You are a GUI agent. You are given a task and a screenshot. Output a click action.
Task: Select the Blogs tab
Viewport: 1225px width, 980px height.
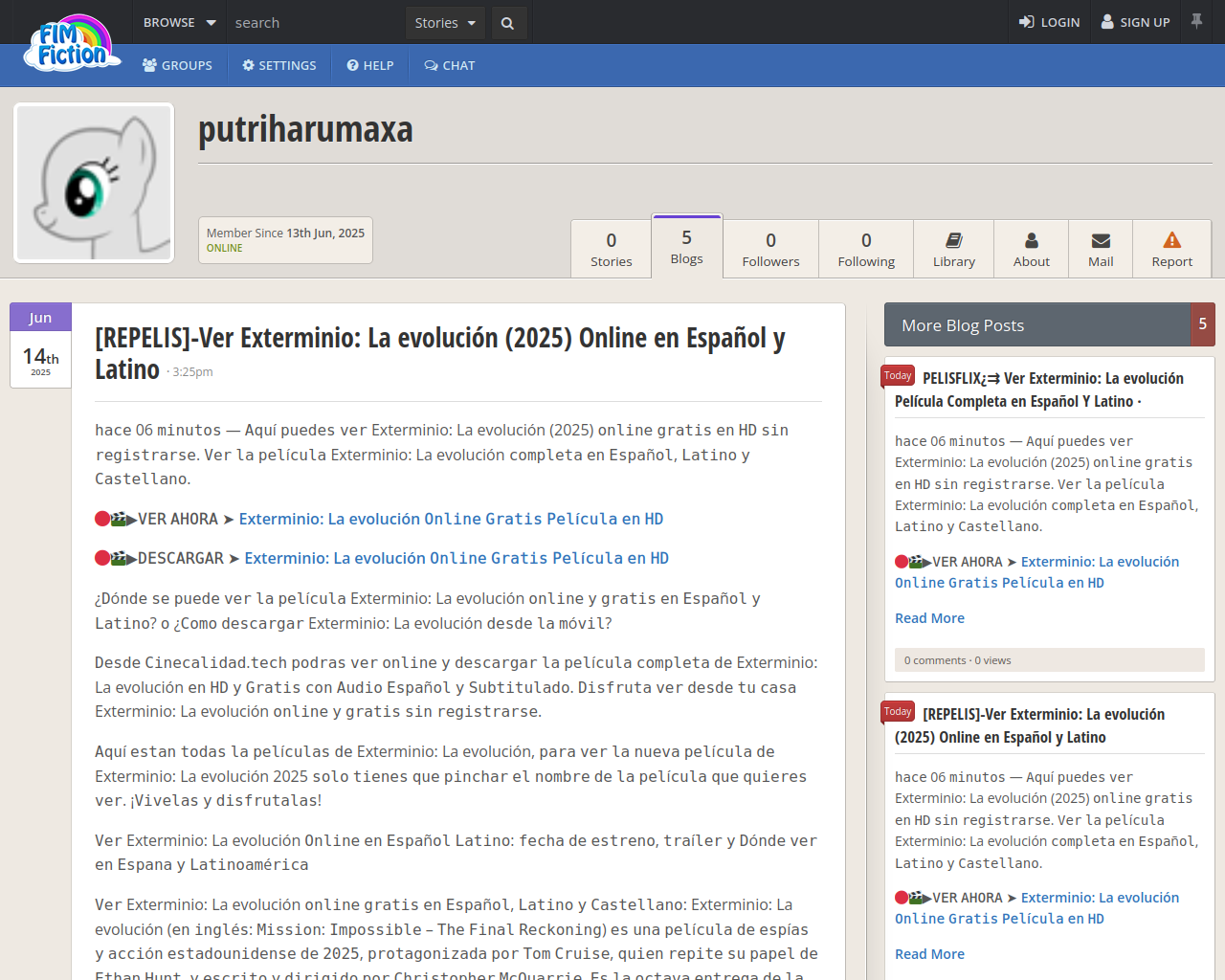click(x=687, y=246)
